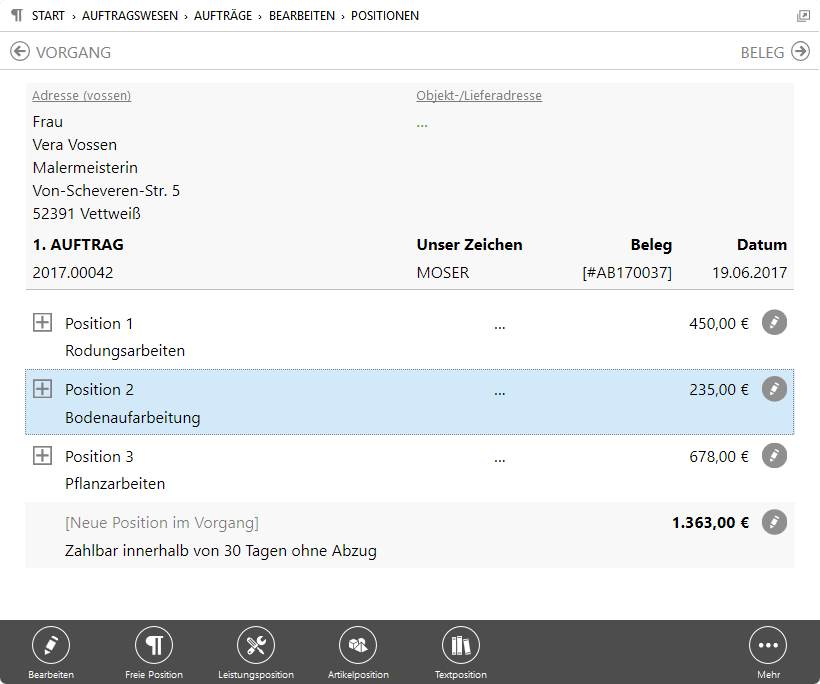The height and width of the screenshot is (684, 820).
Task: Edit Position 3 with its pencil icon
Action: [x=774, y=456]
